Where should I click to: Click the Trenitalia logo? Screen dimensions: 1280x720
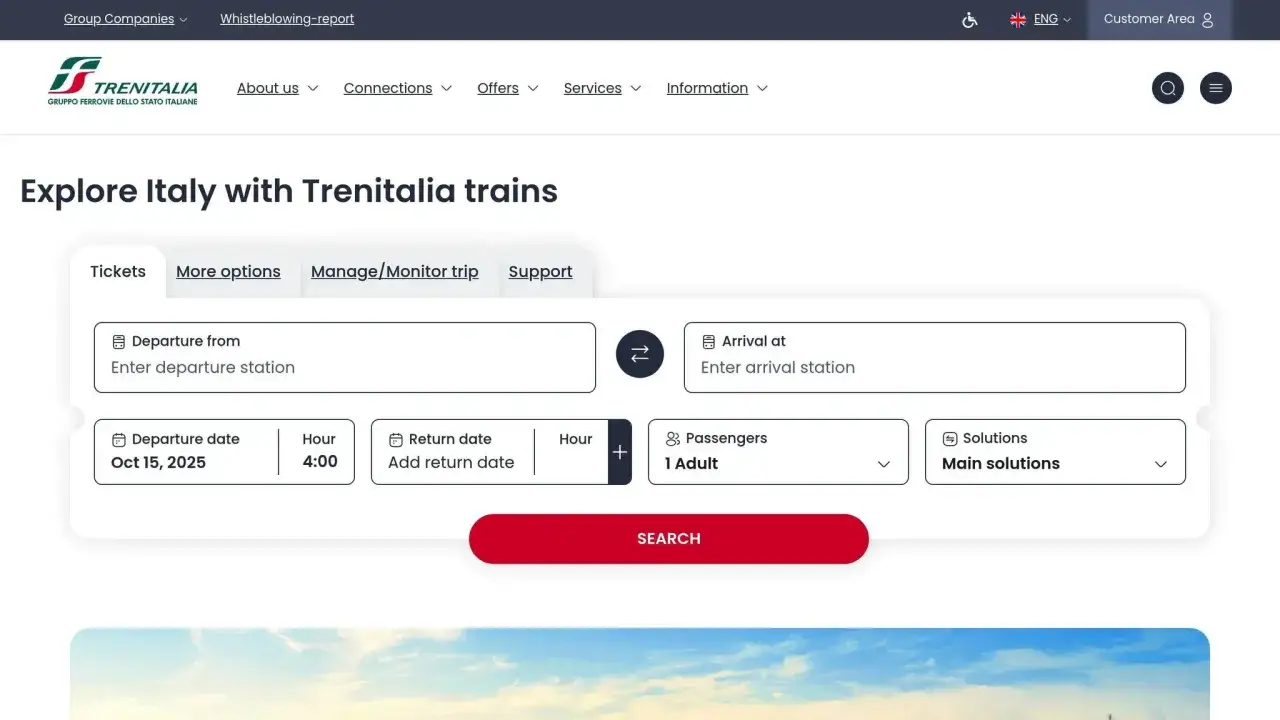(x=122, y=81)
